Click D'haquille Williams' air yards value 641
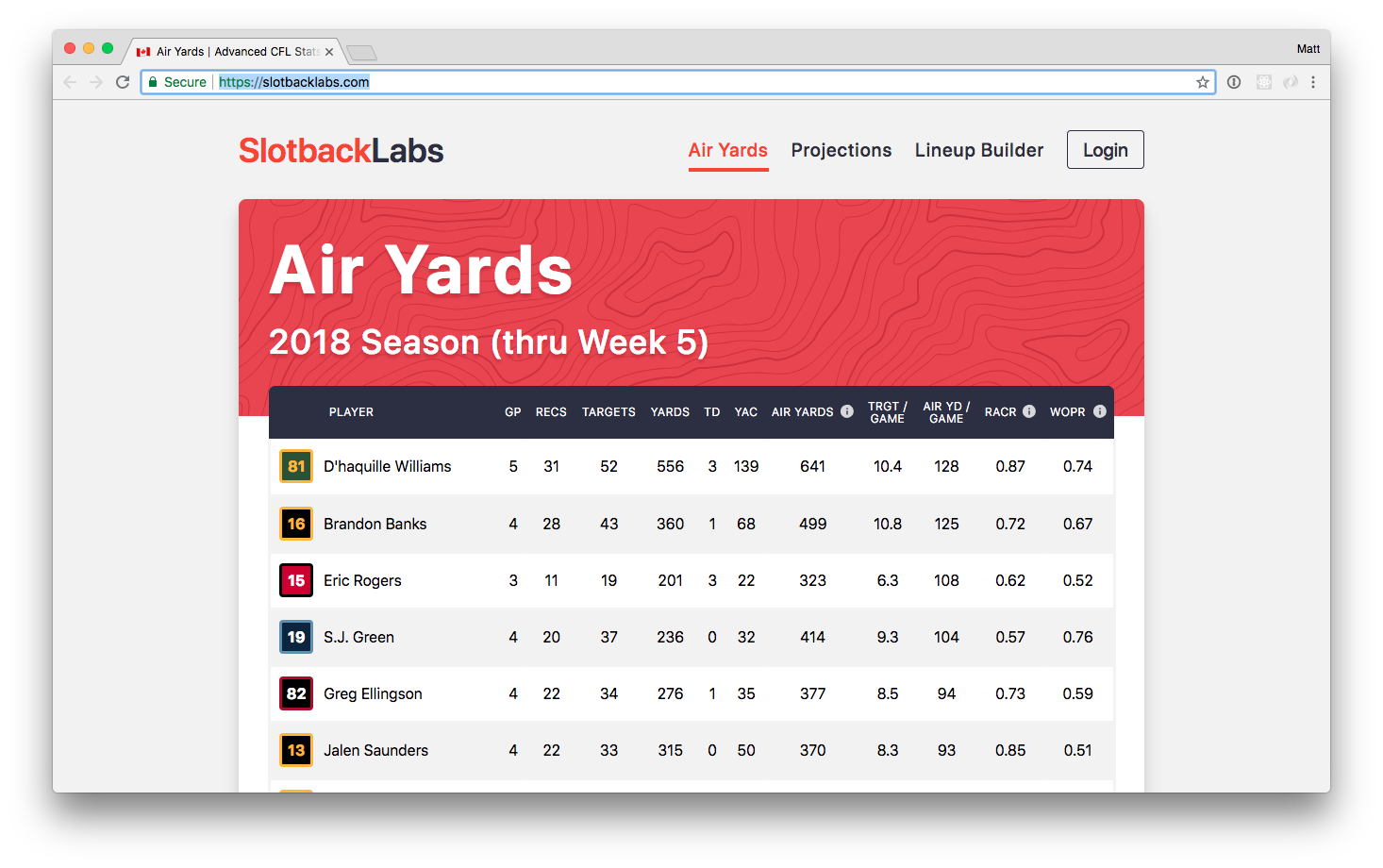This screenshot has height=868, width=1383. click(x=813, y=466)
